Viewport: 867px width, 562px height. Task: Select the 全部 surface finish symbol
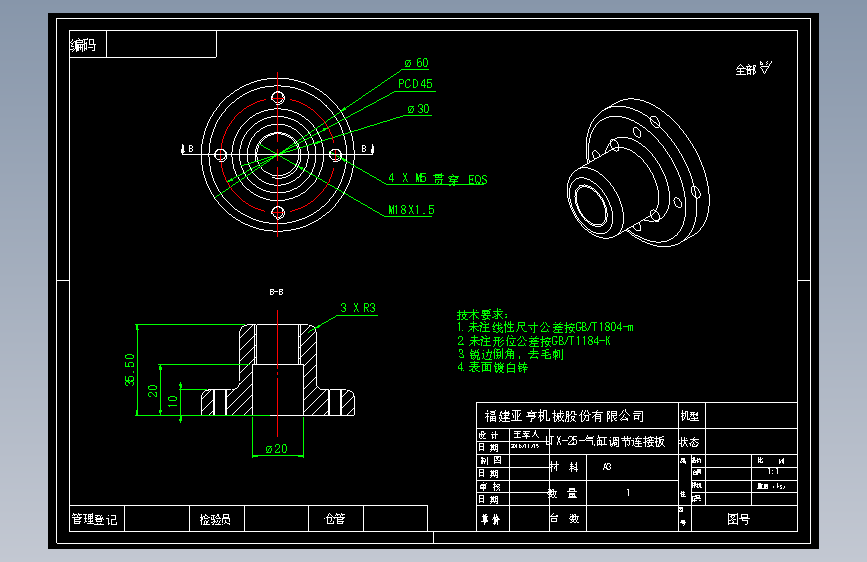point(753,69)
